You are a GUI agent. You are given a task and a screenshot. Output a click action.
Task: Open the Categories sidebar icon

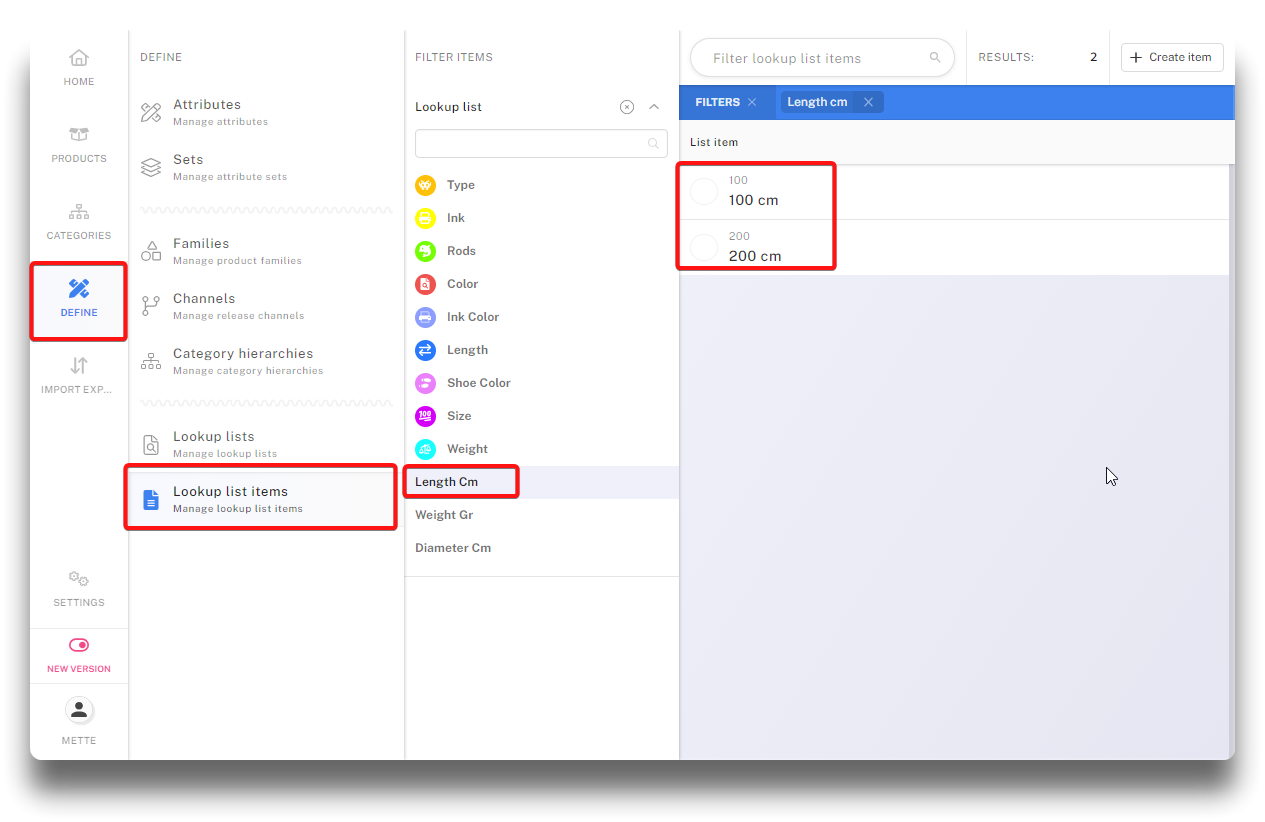[x=79, y=212]
